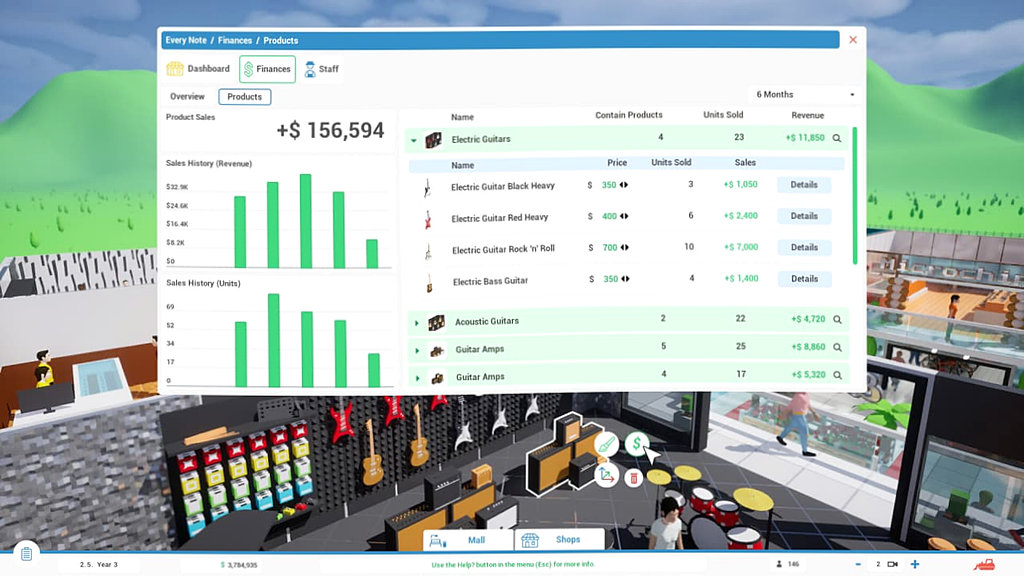
Task: Open the Staff tab
Action: (322, 69)
